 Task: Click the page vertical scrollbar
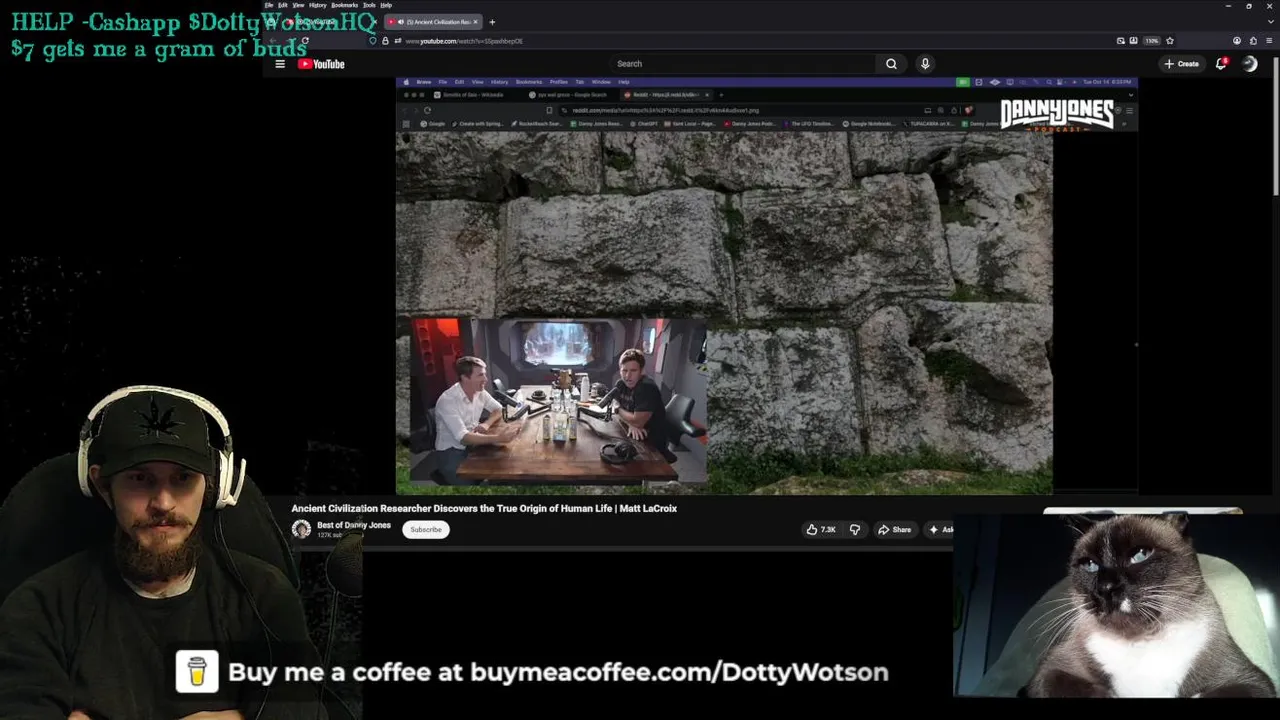1276,125
